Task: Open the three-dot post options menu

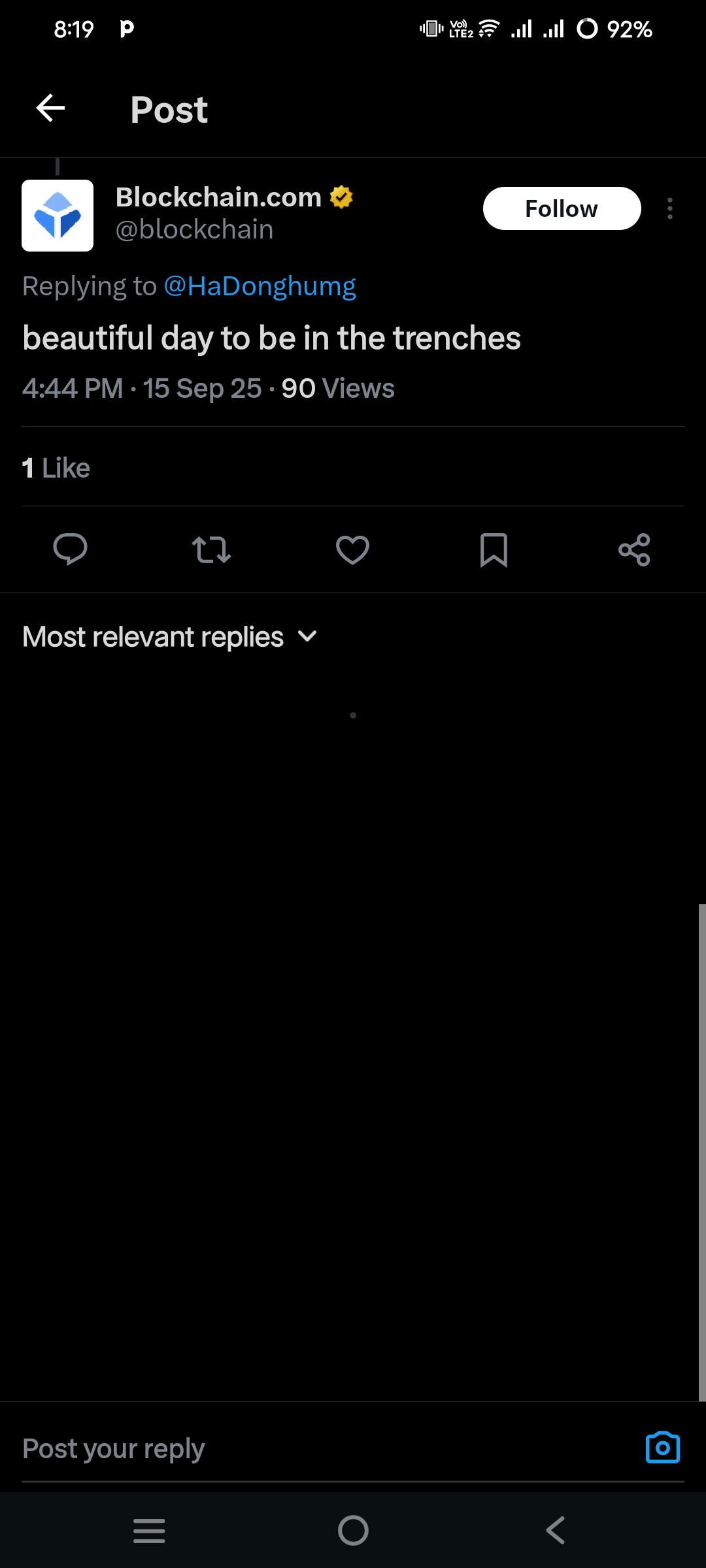Action: [670, 208]
